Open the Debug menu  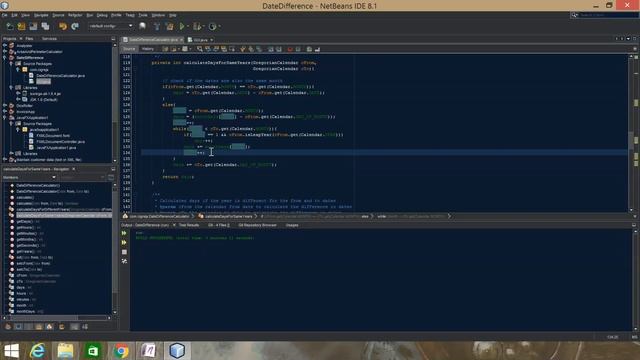pos(102,15)
